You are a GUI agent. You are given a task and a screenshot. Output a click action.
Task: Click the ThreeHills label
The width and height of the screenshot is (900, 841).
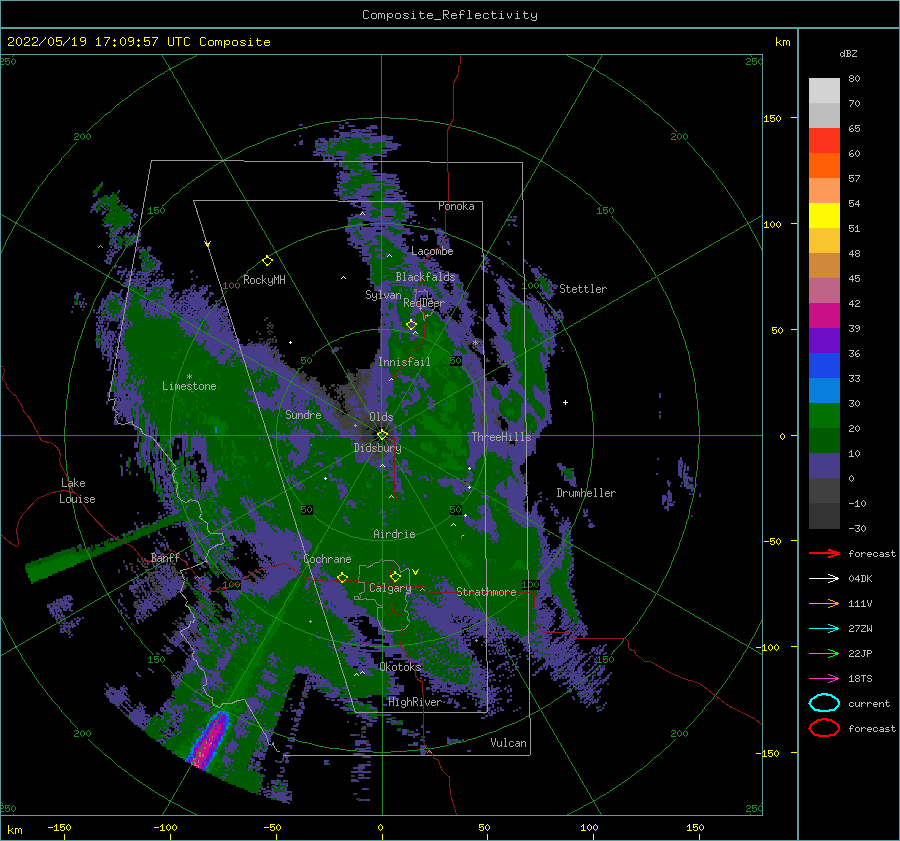click(x=501, y=437)
